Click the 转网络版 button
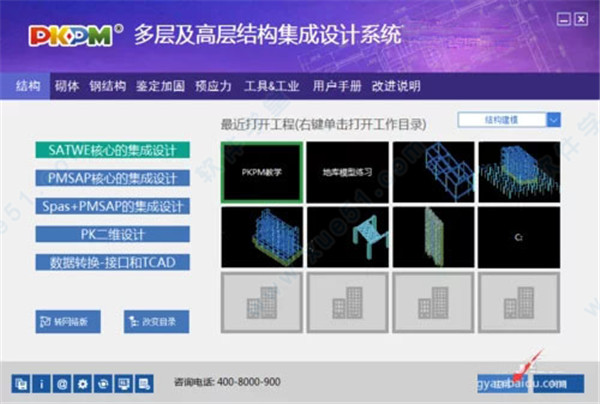The image size is (600, 404). (x=68, y=322)
